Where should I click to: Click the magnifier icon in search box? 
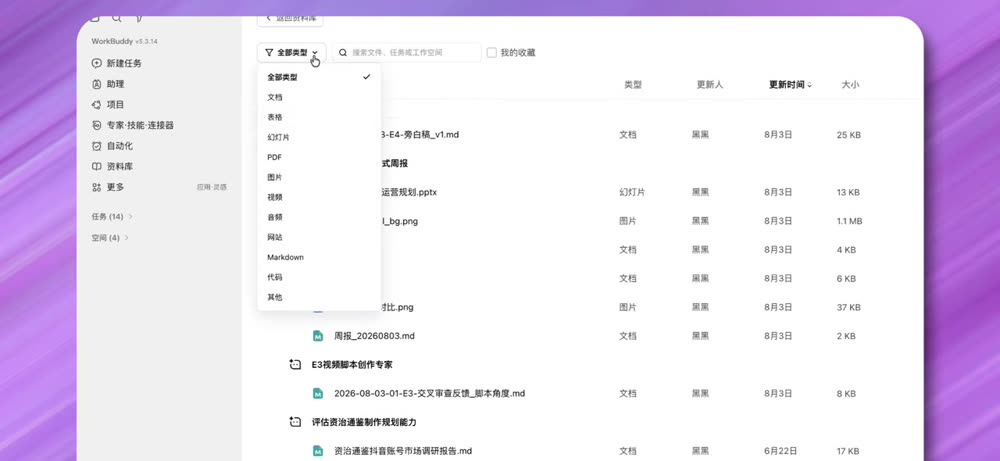tap(343, 52)
